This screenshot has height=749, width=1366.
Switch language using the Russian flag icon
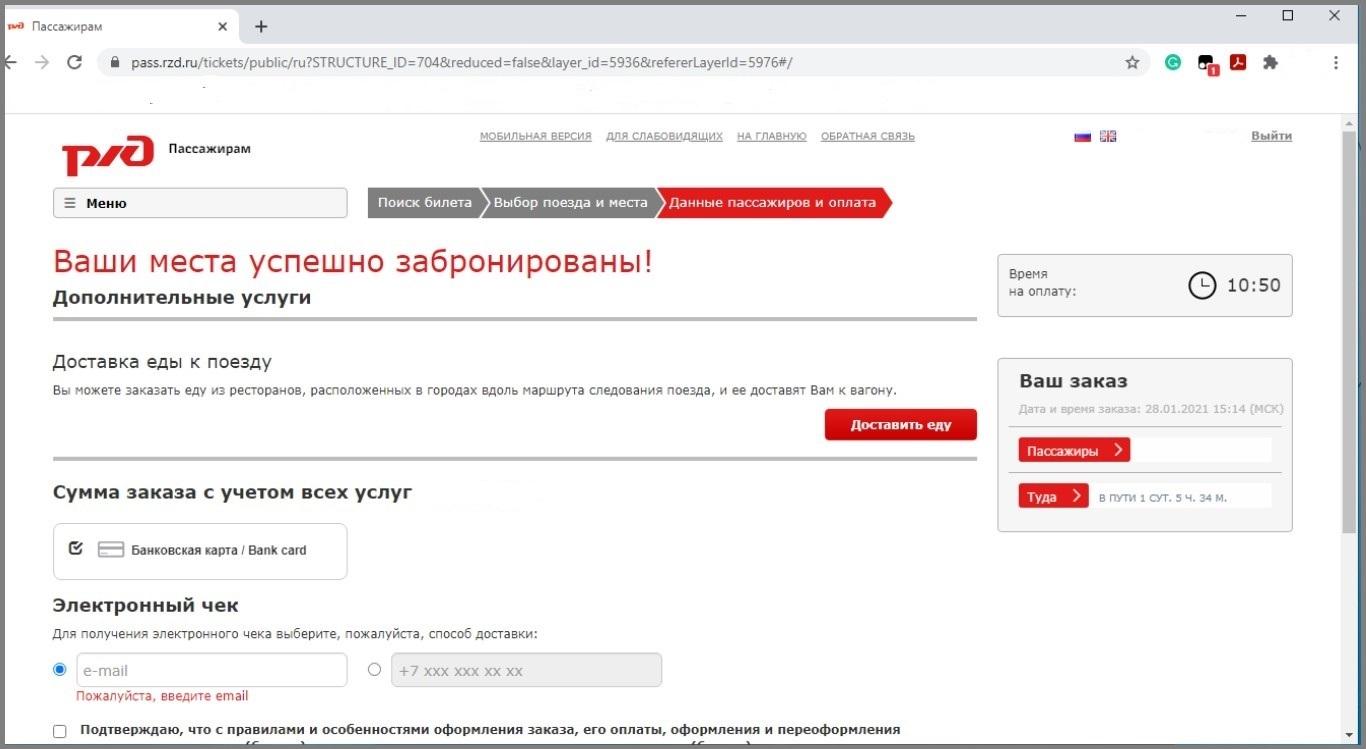[1082, 137]
